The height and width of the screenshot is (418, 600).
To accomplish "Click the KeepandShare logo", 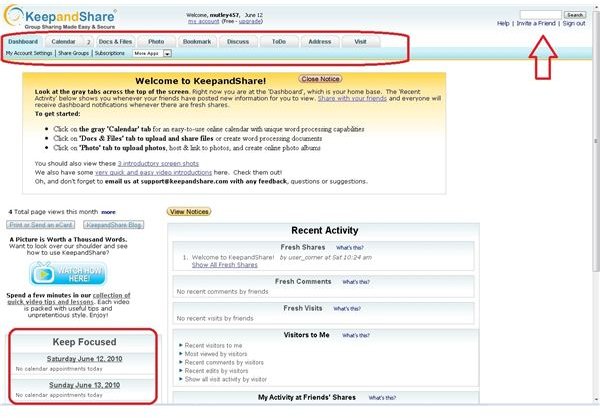I will pos(60,17).
